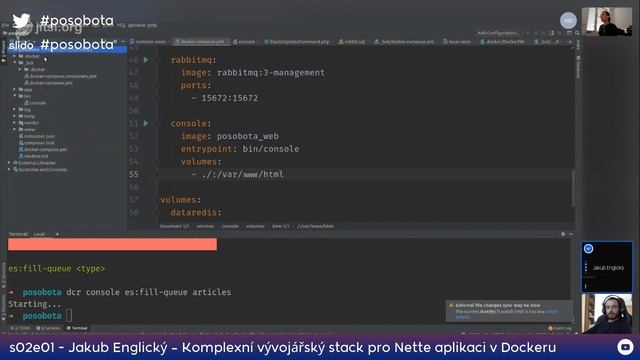Click the 'dataredis:' key line
Screen dimensions: 640x360
pos(196,213)
